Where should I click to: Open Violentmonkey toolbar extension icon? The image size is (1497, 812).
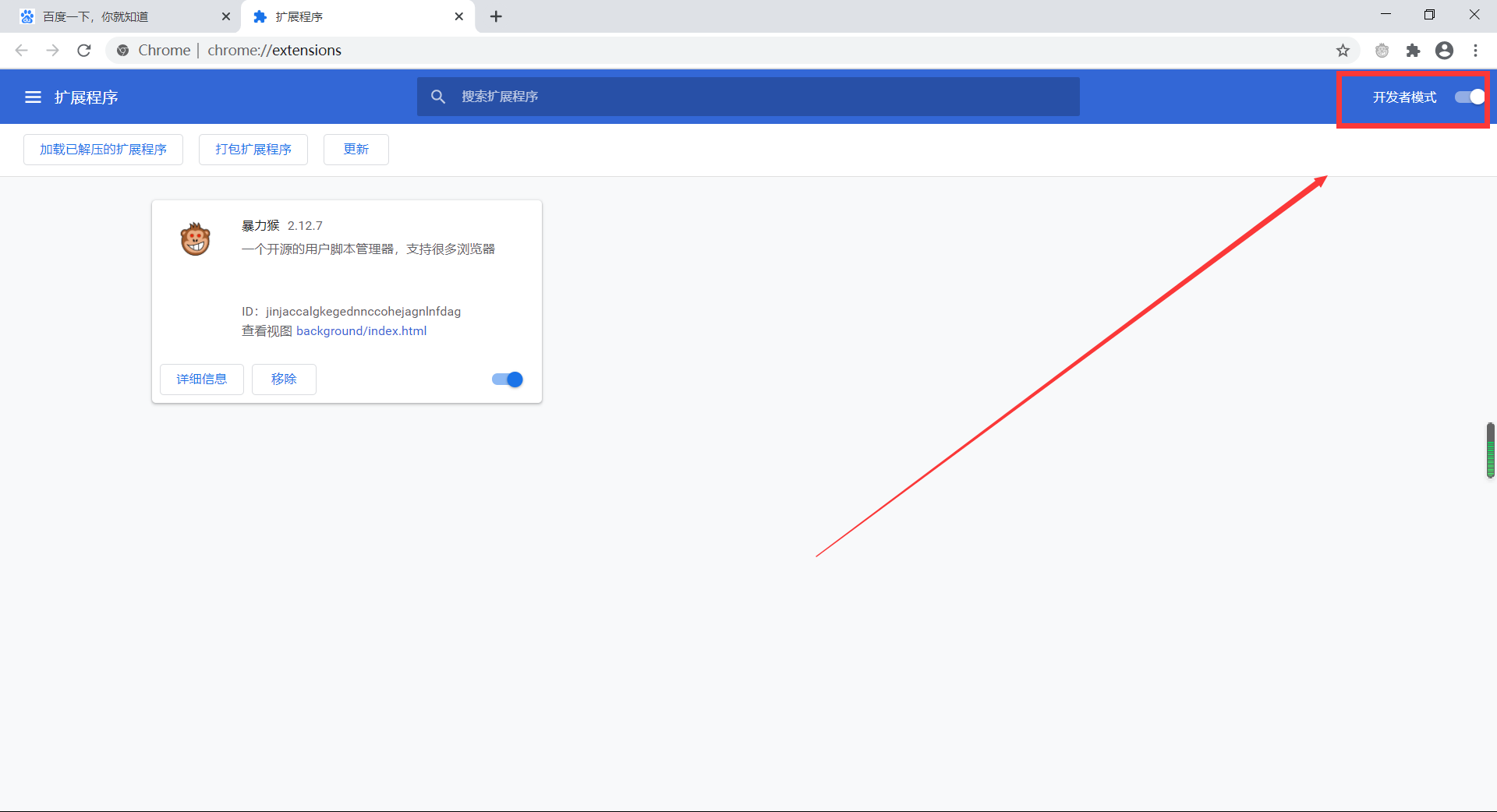(1382, 51)
